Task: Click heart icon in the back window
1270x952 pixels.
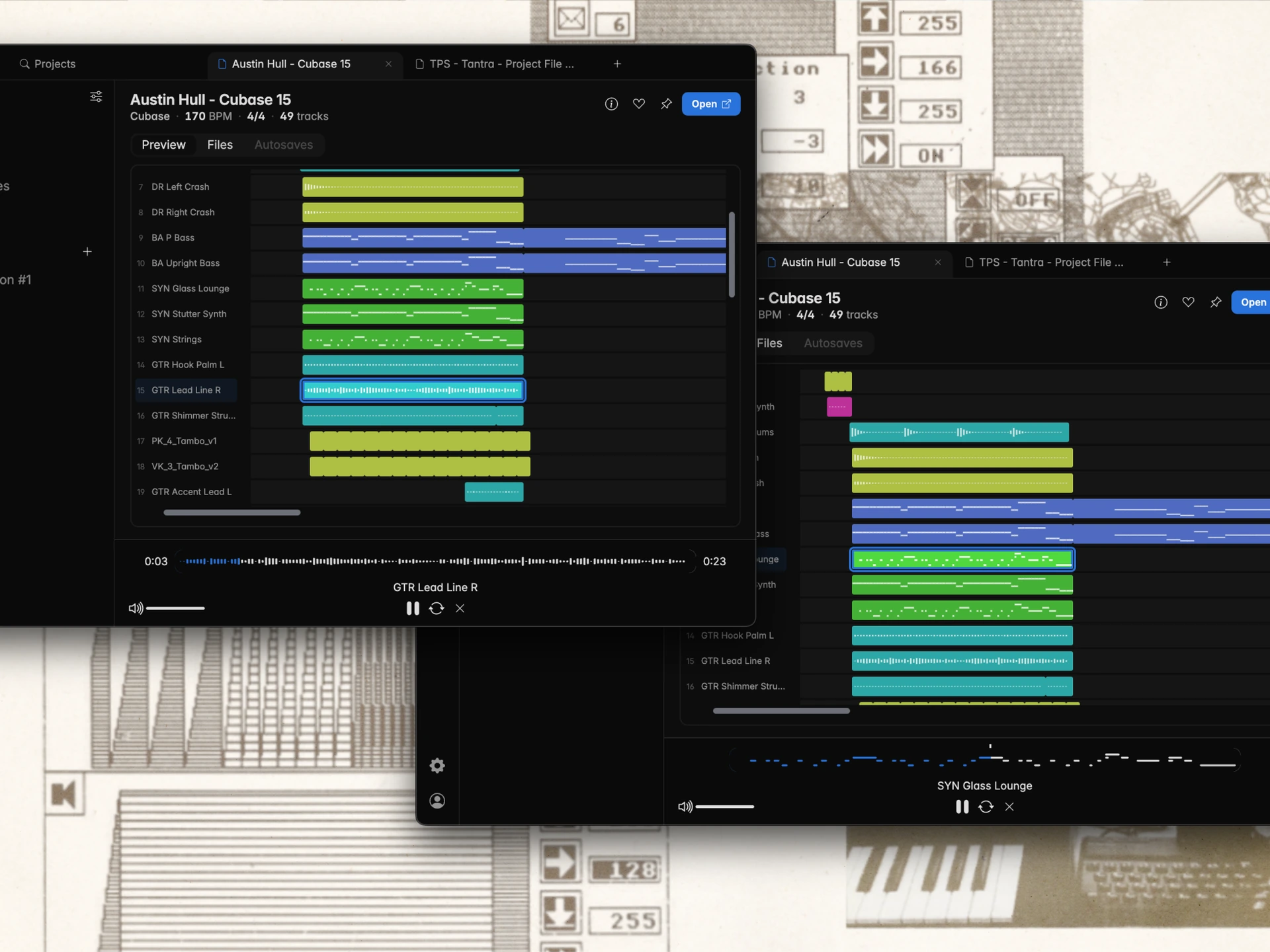Action: point(1189,302)
